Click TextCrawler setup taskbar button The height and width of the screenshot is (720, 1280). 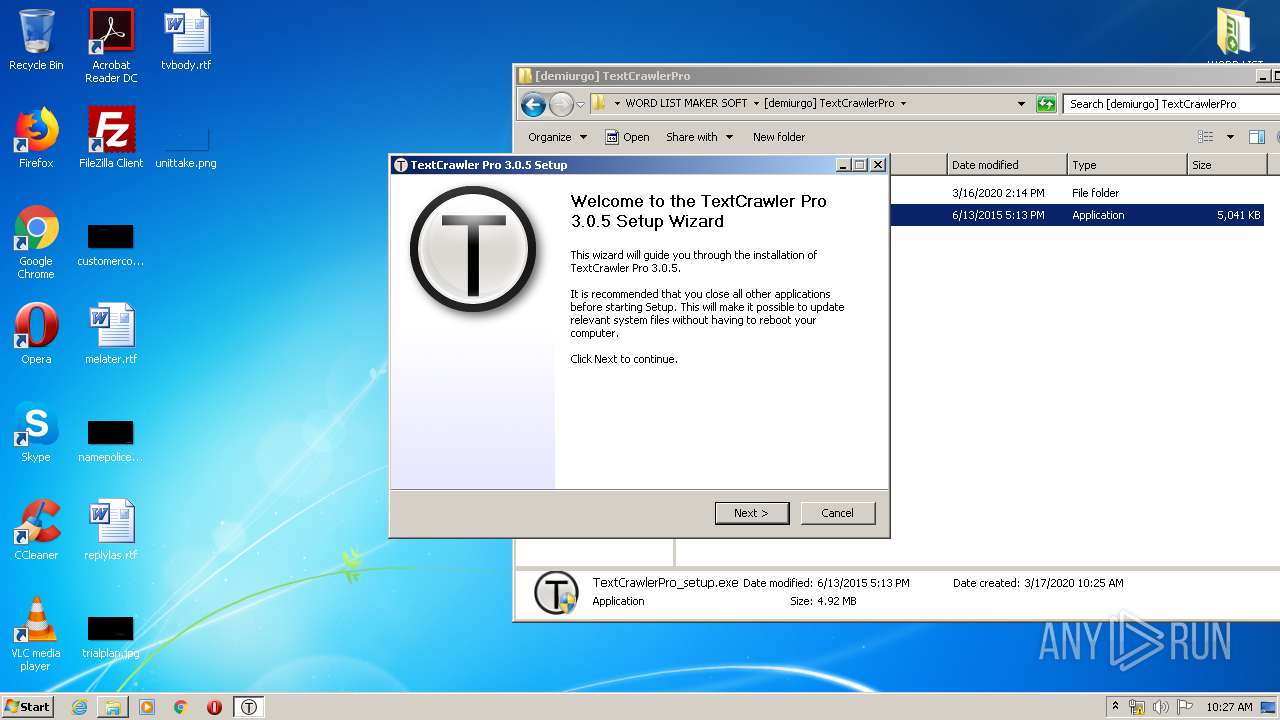(249, 707)
